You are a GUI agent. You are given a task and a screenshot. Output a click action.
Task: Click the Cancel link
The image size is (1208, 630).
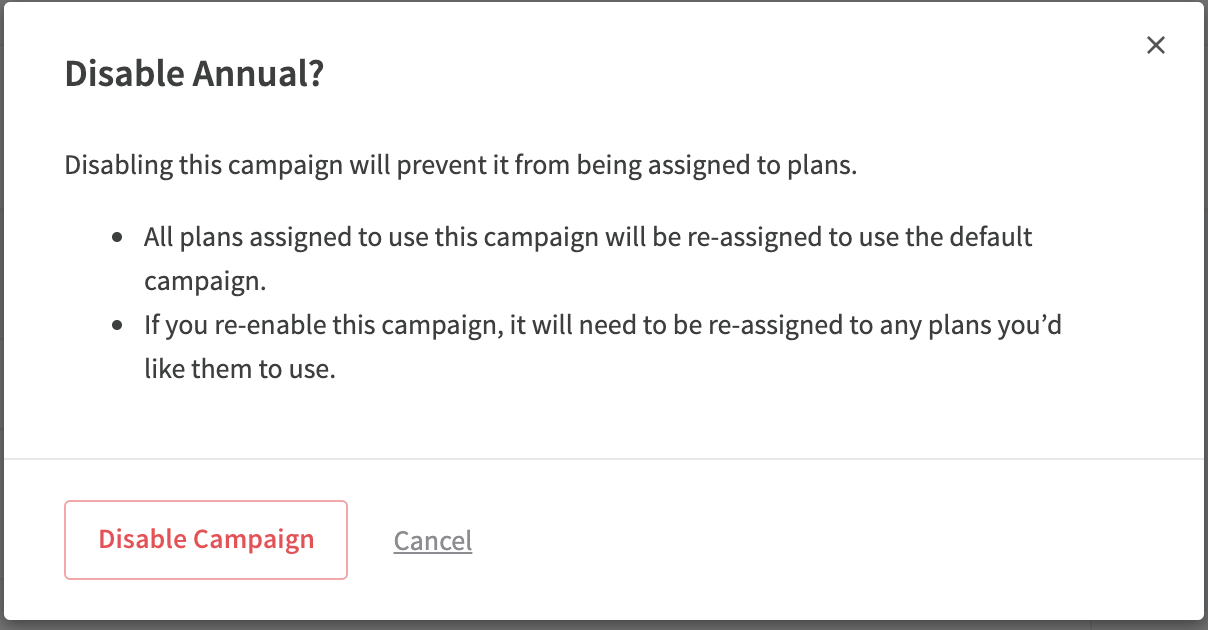click(x=433, y=541)
